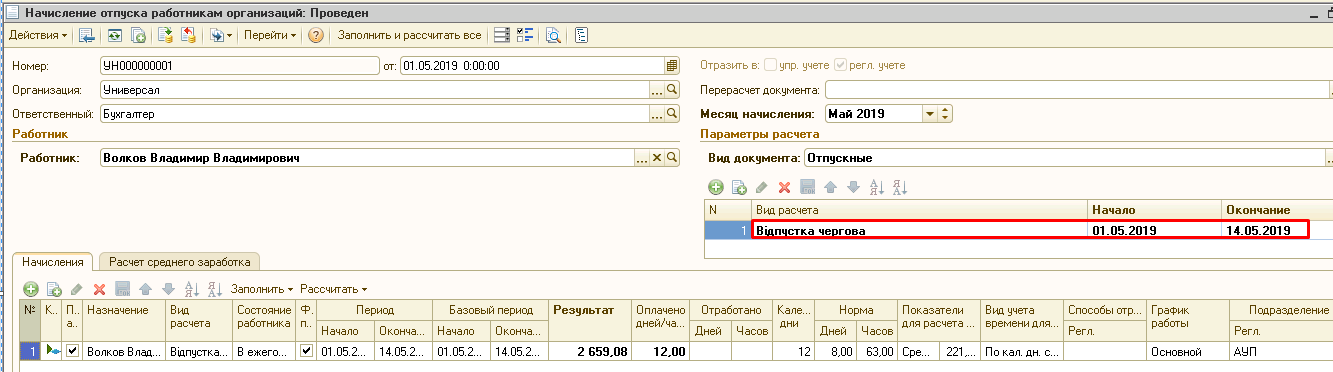Click the checklist options toolbar icon

point(525,35)
